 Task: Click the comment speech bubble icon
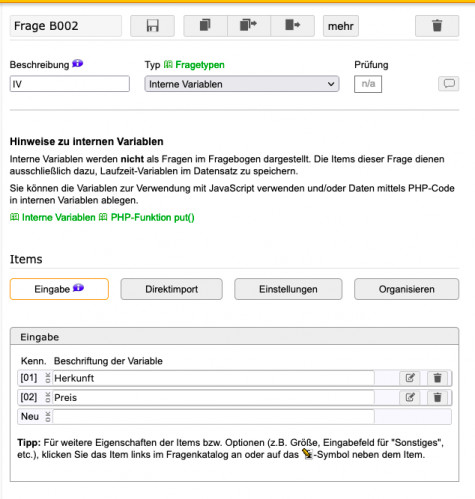coord(449,83)
